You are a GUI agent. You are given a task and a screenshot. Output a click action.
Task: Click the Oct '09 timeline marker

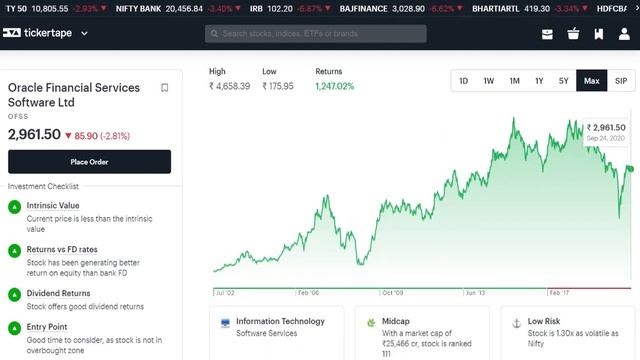[393, 293]
